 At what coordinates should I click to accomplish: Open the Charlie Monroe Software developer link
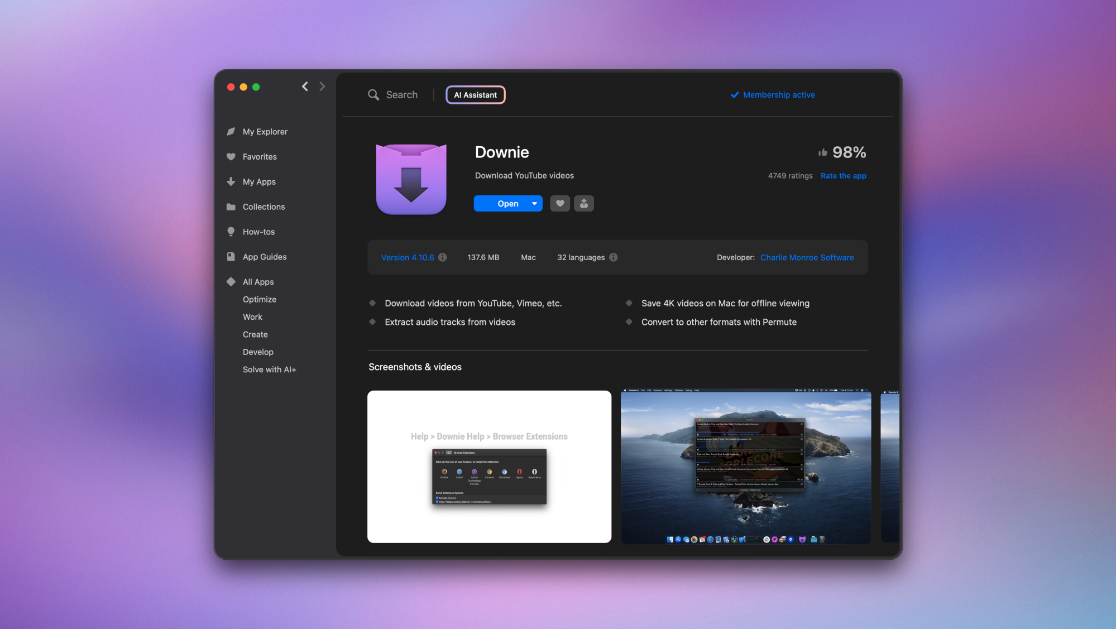(x=807, y=257)
